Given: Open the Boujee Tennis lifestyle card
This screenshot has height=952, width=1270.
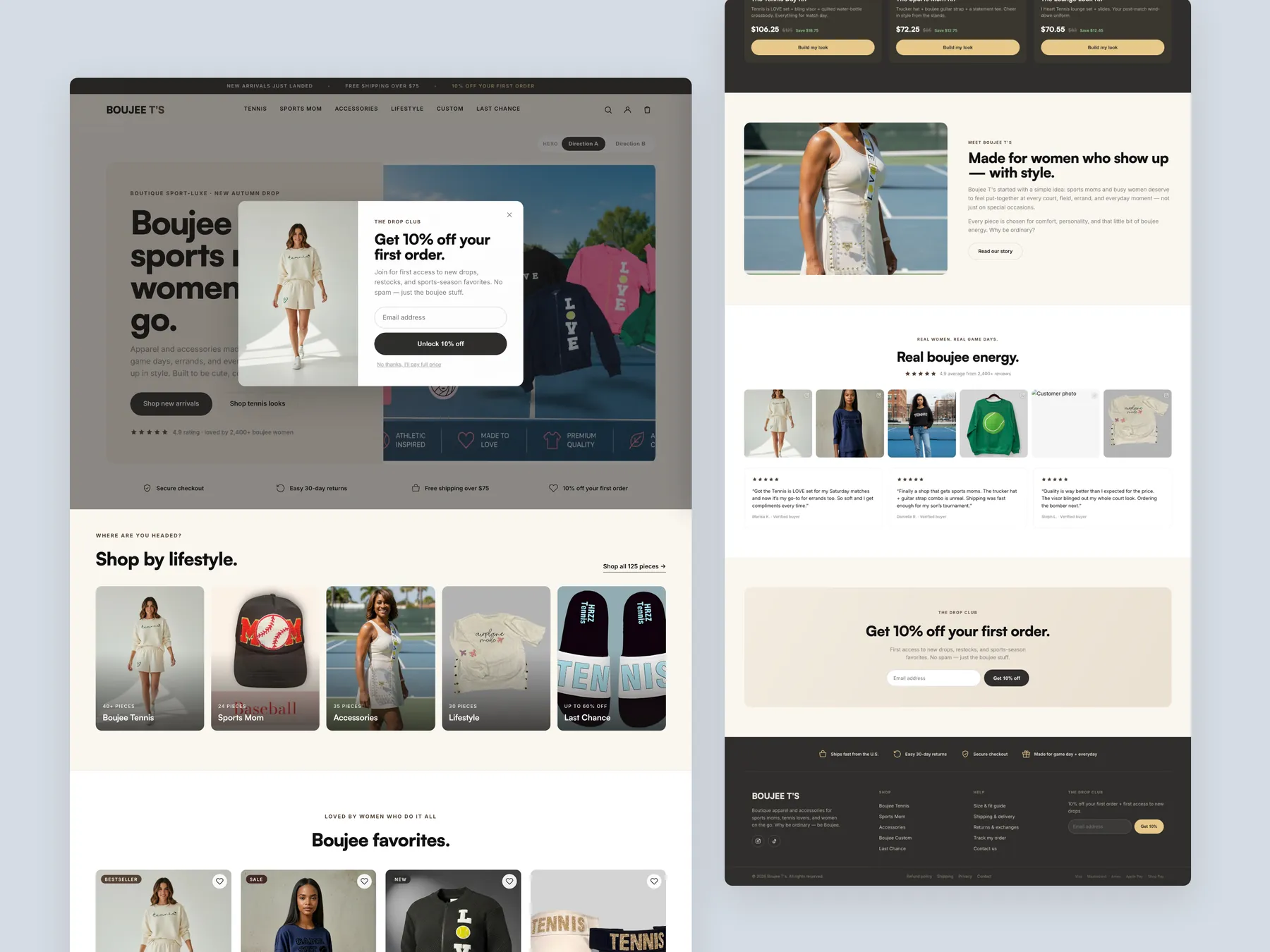Looking at the screenshot, I should (150, 659).
